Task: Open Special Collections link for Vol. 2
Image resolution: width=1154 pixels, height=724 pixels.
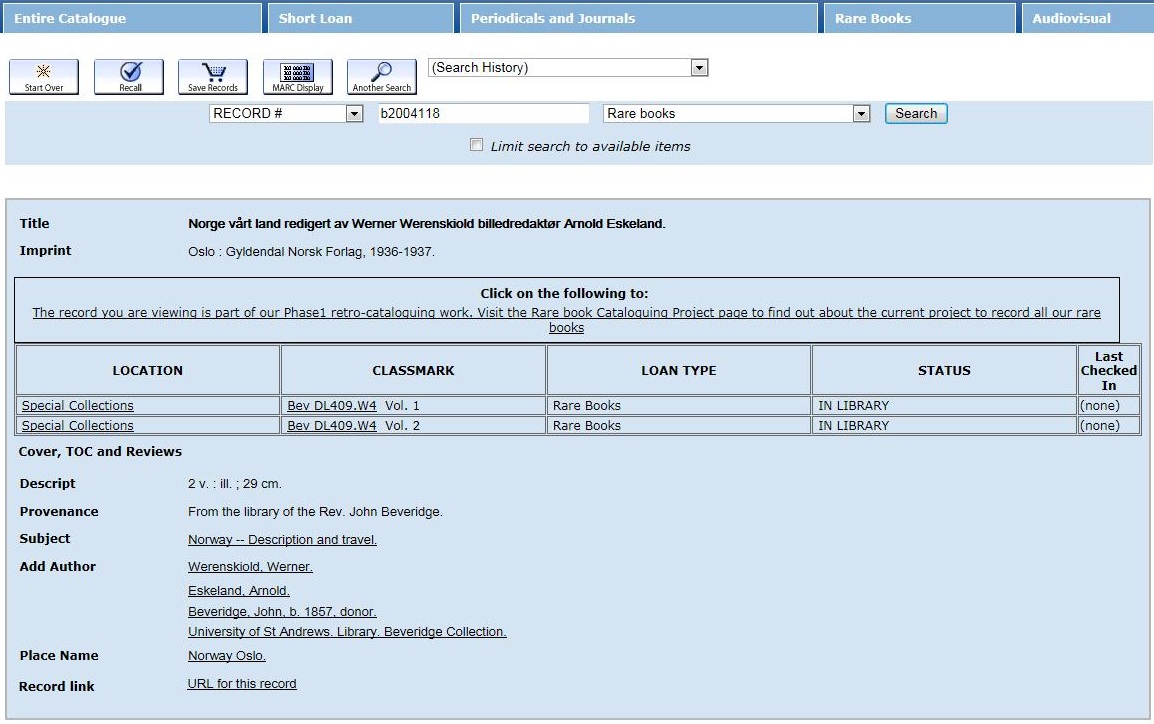Action: [77, 425]
